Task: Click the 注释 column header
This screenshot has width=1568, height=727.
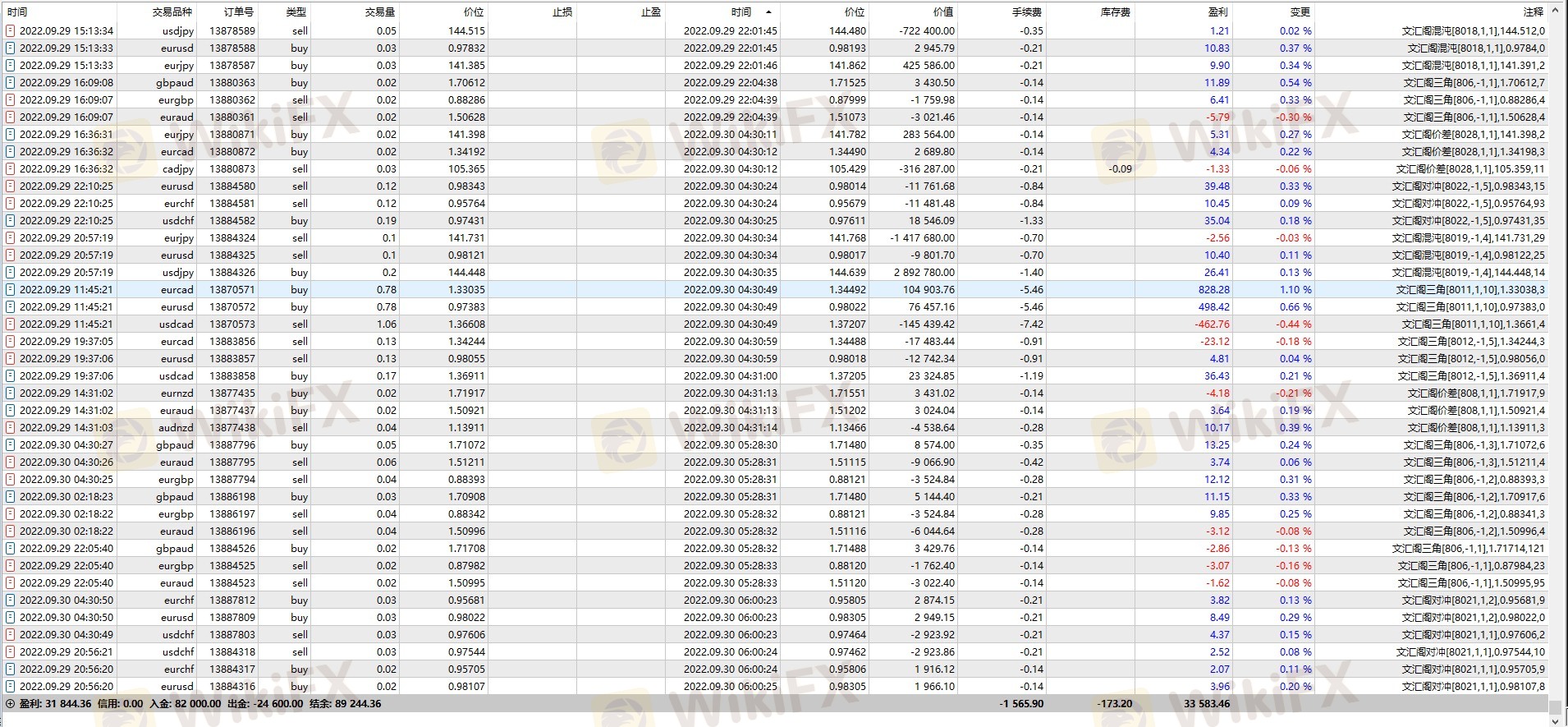Action: [x=1533, y=12]
